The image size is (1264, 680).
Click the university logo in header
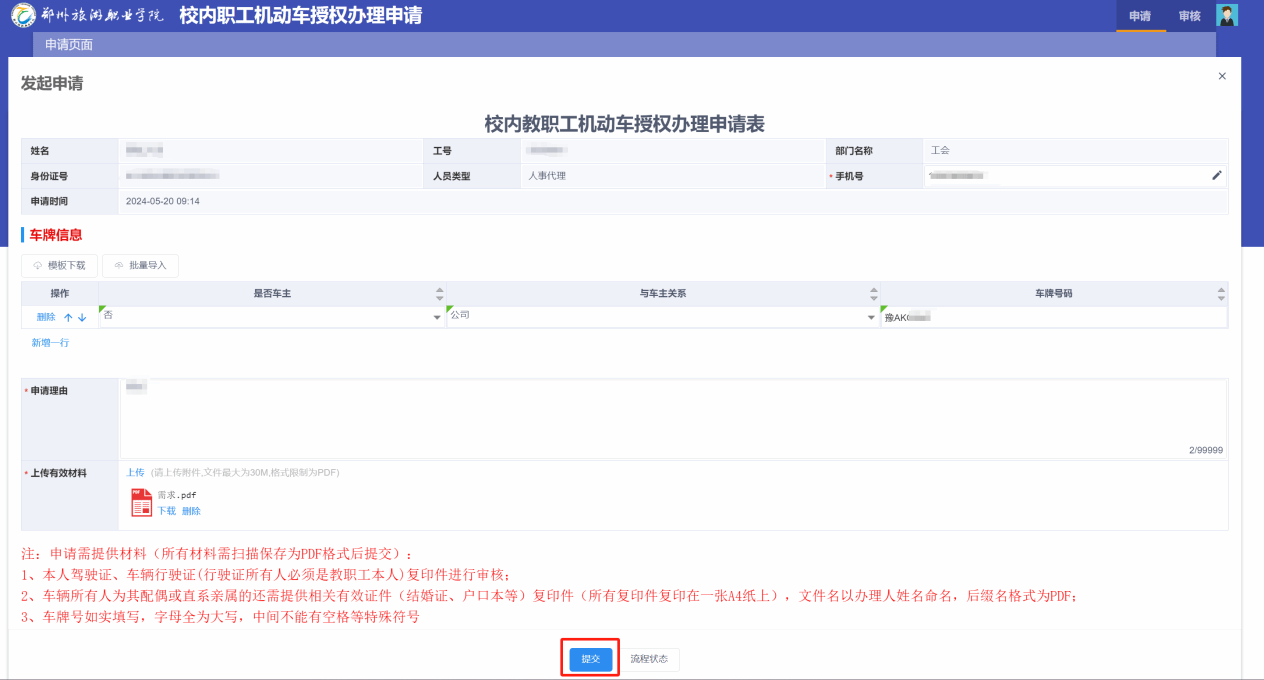[x=22, y=16]
